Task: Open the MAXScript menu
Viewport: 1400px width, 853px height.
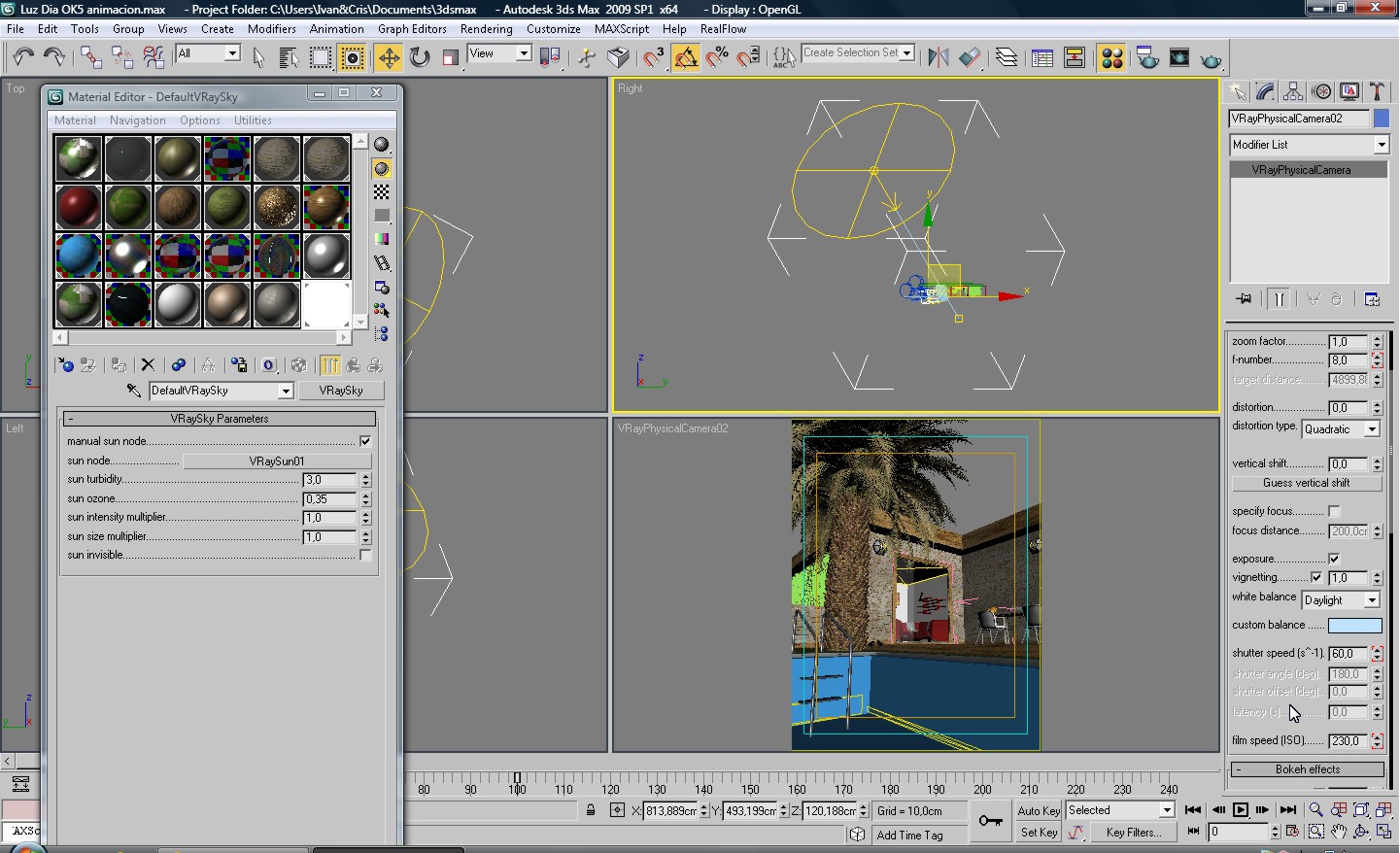Action: tap(622, 29)
